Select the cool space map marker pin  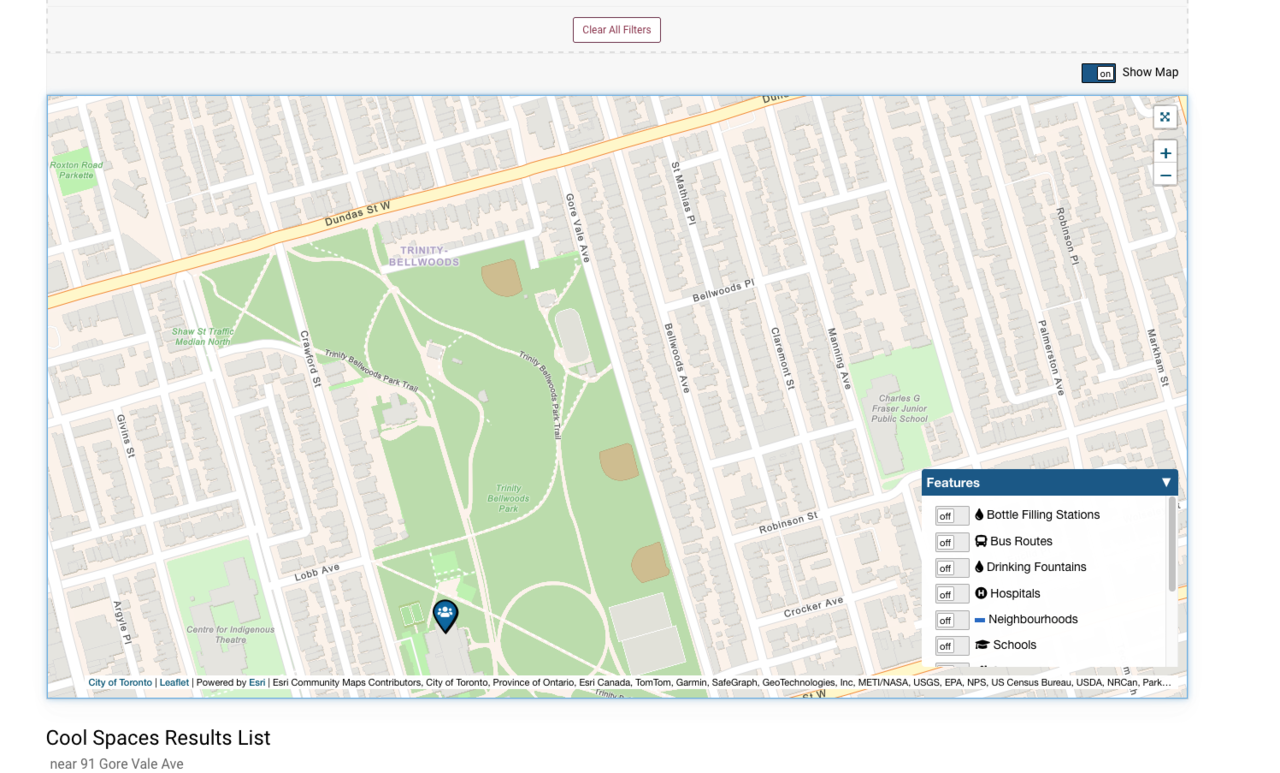click(x=445, y=614)
